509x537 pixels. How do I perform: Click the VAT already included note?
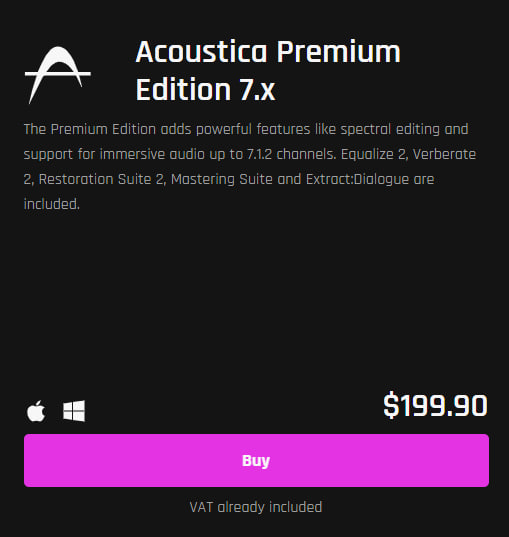pyautogui.click(x=256, y=507)
